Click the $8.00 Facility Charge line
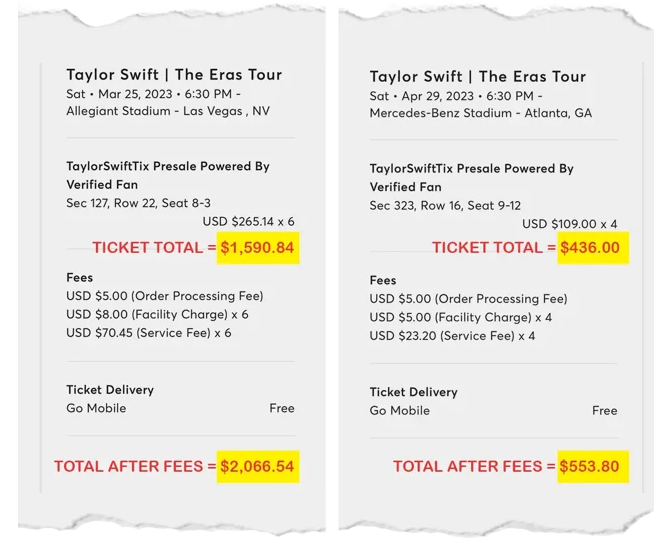Image resolution: width=671 pixels, height=546 pixels. click(x=157, y=315)
